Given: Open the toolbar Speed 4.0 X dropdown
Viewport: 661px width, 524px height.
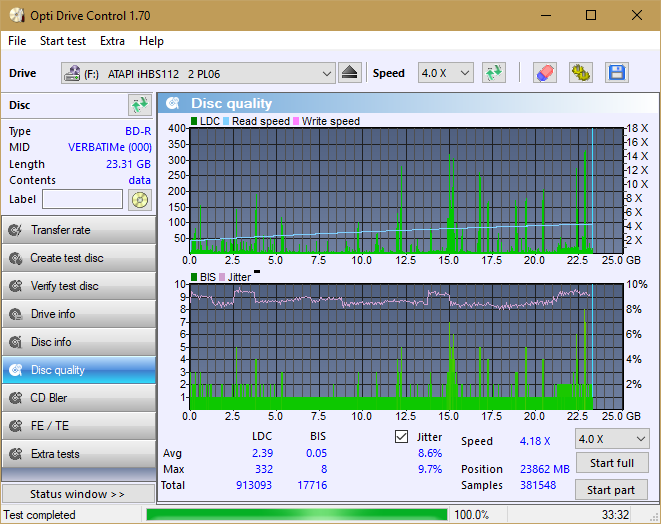Looking at the screenshot, I should 446,73.
